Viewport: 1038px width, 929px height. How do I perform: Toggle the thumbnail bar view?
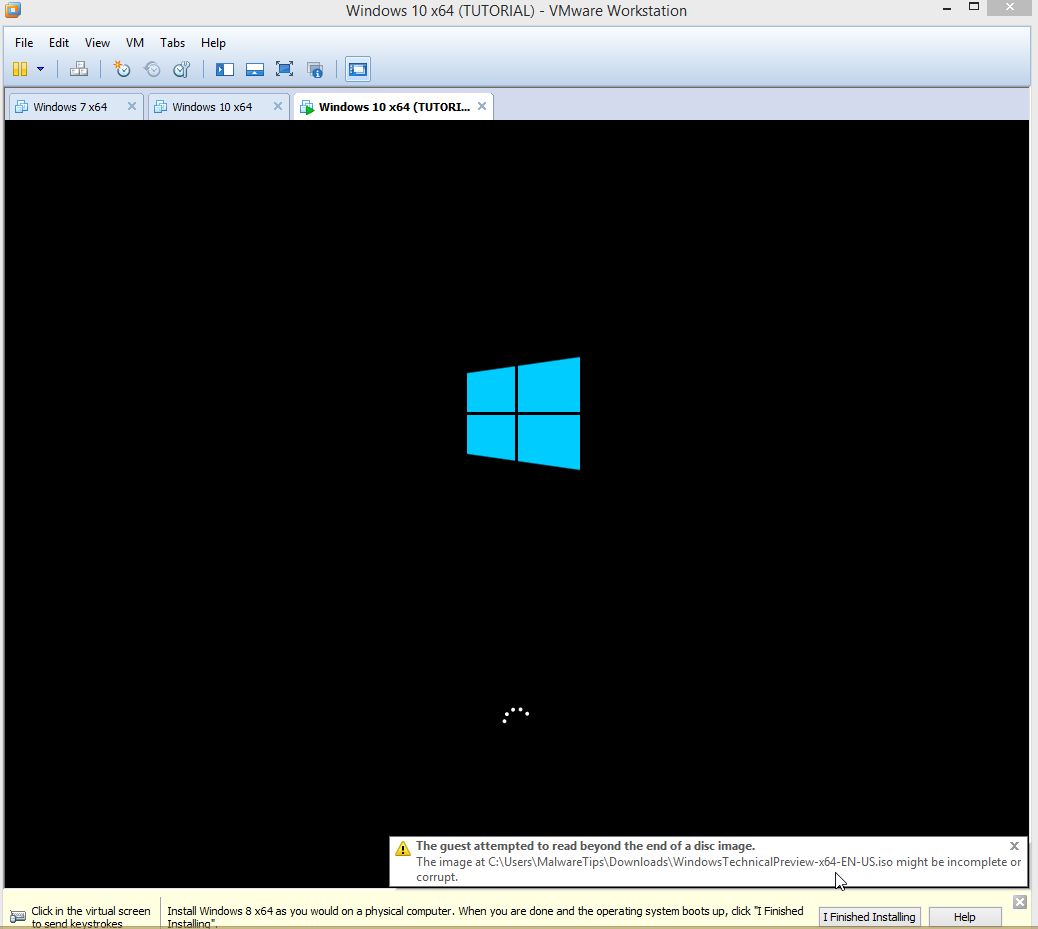[255, 69]
